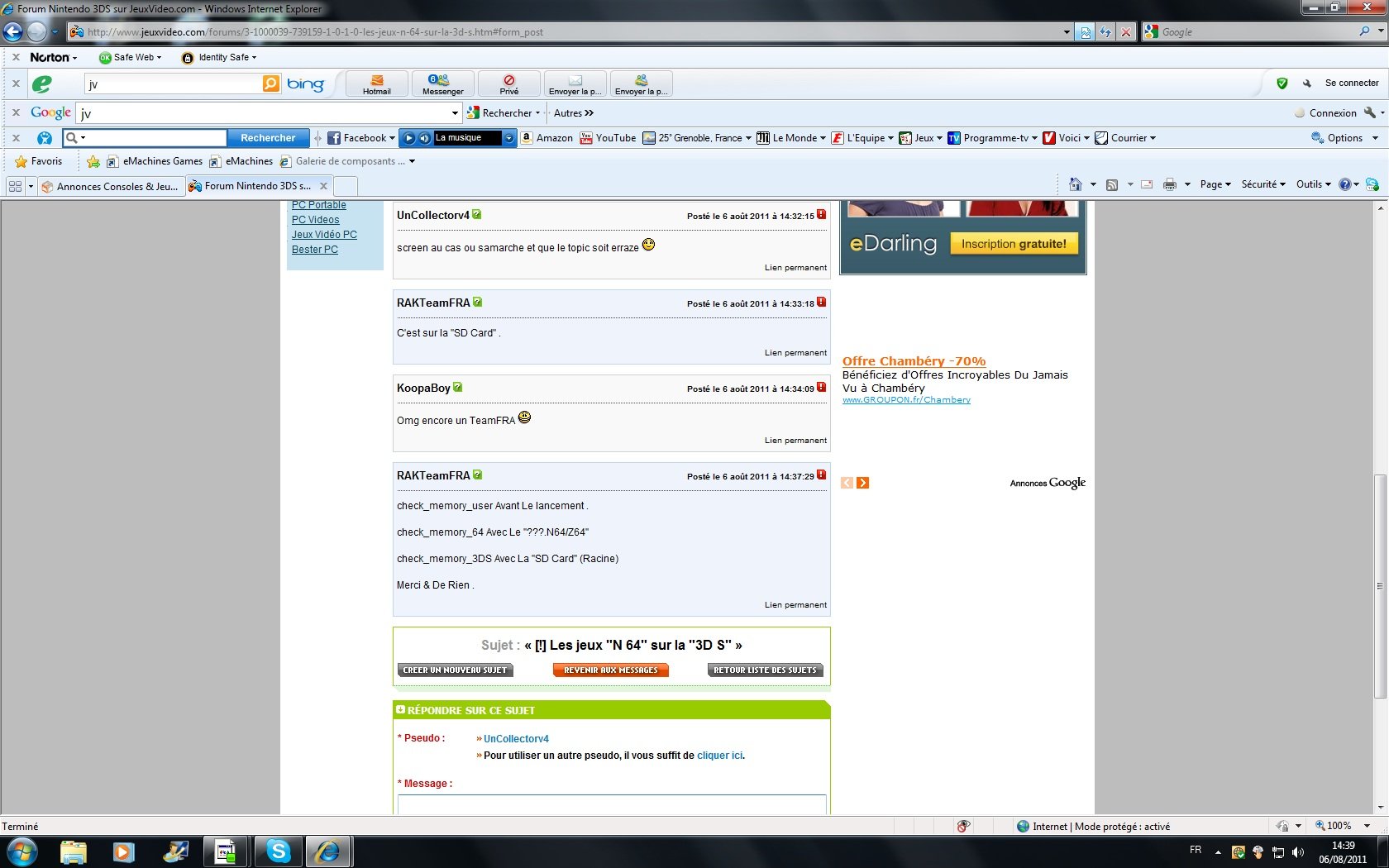
Task: Click the add to favorites bar icon
Action: pyautogui.click(x=93, y=161)
